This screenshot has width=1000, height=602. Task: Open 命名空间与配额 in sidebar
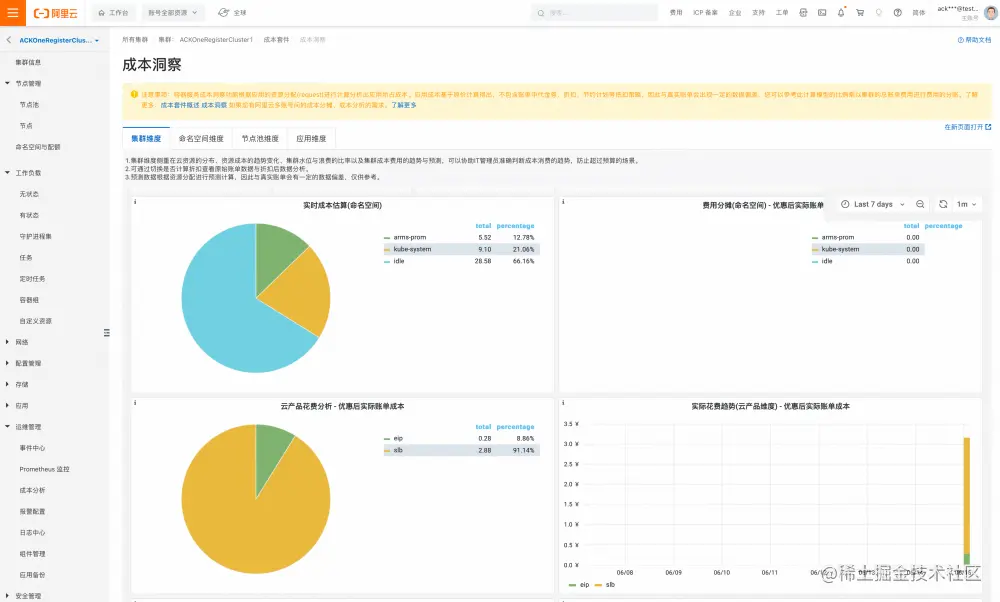38,147
